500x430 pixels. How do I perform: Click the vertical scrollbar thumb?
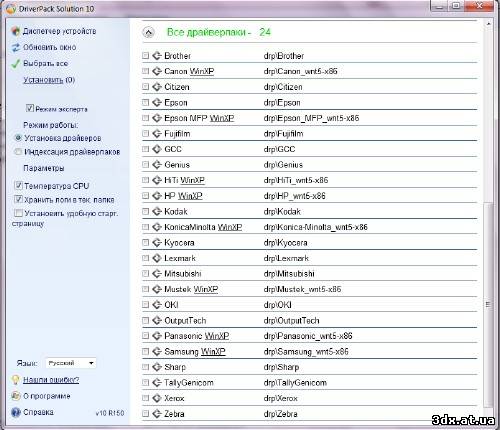point(488,304)
